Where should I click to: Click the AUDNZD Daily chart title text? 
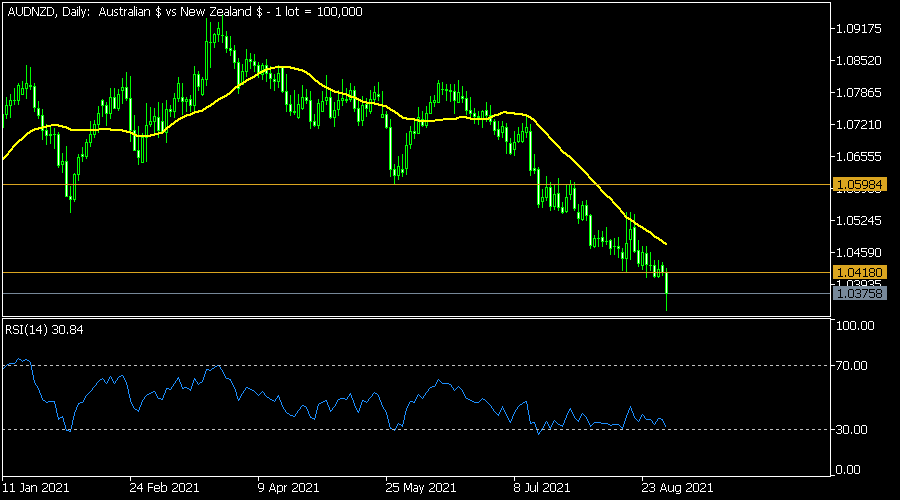185,11
